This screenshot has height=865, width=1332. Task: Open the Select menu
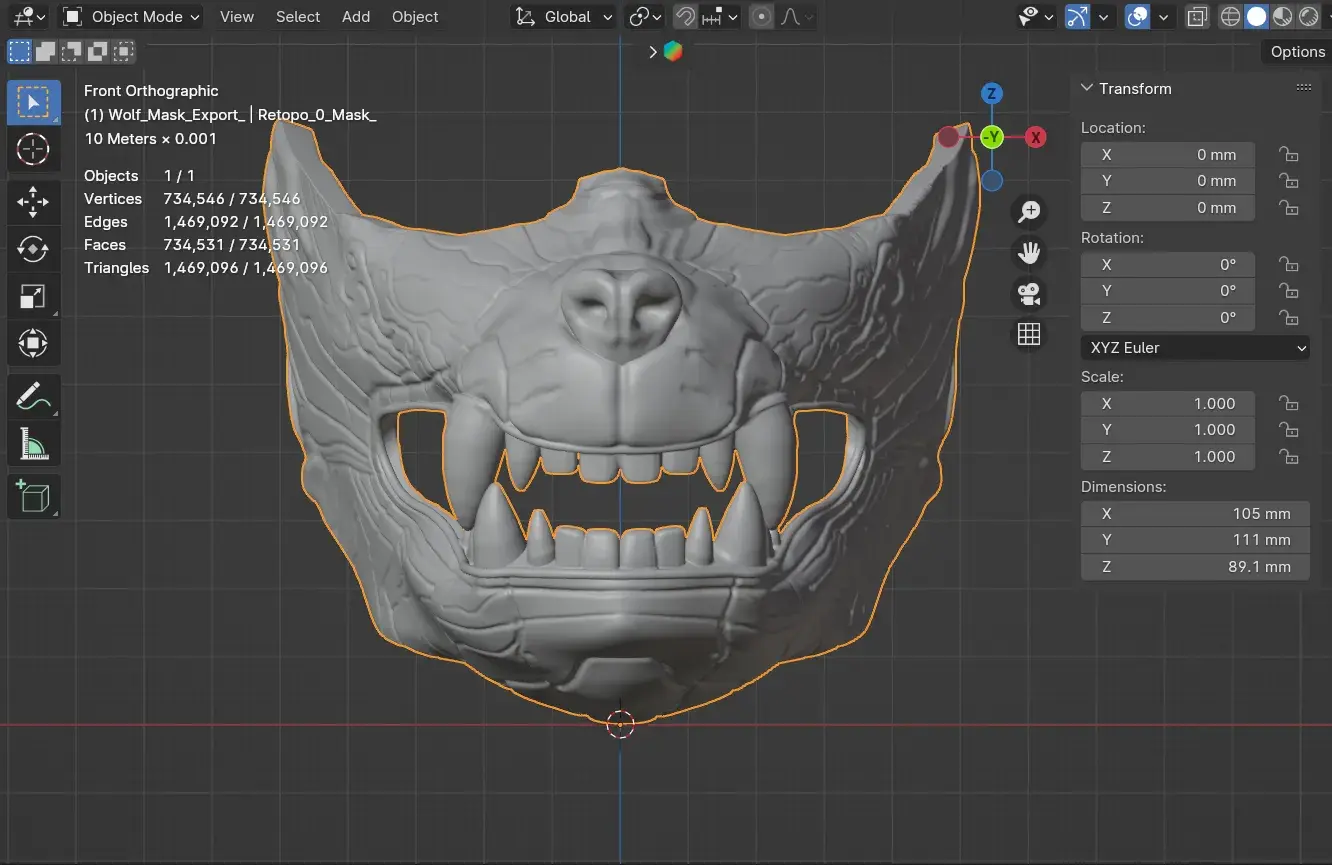[298, 17]
